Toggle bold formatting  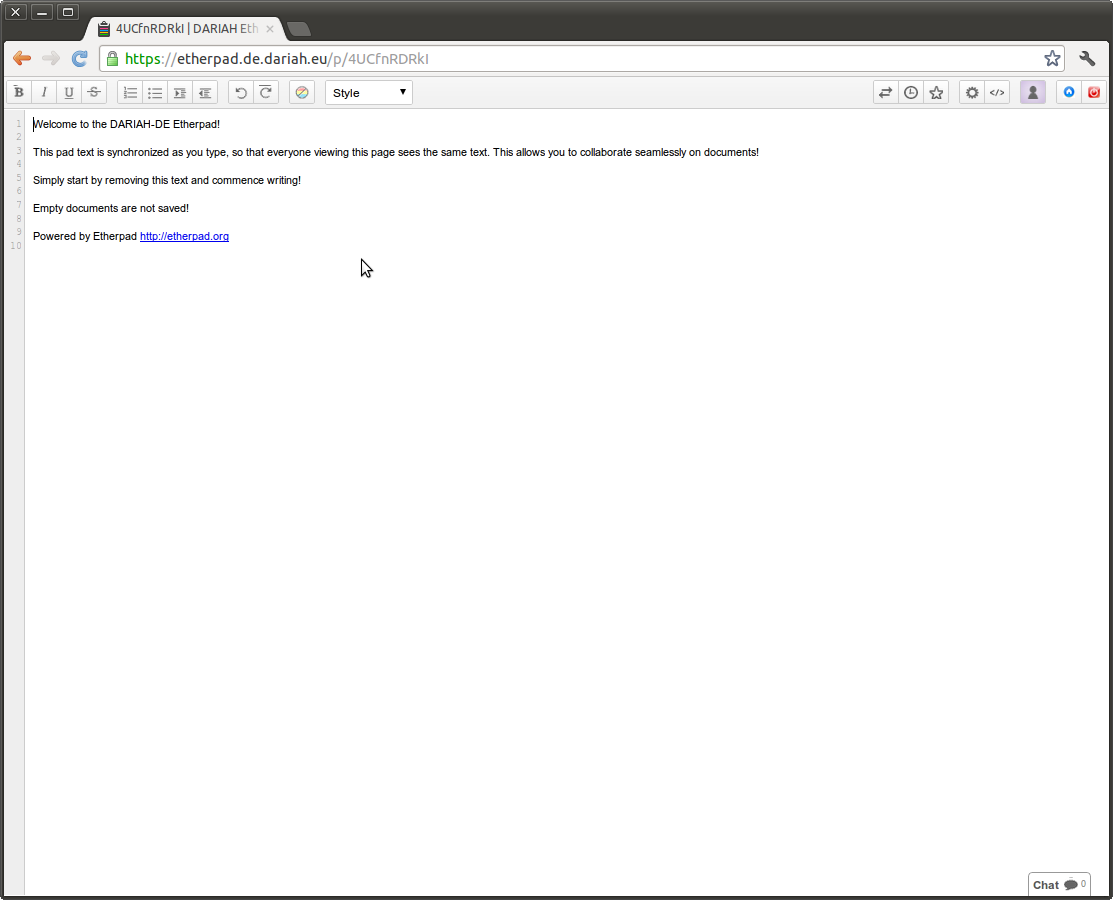point(19,93)
